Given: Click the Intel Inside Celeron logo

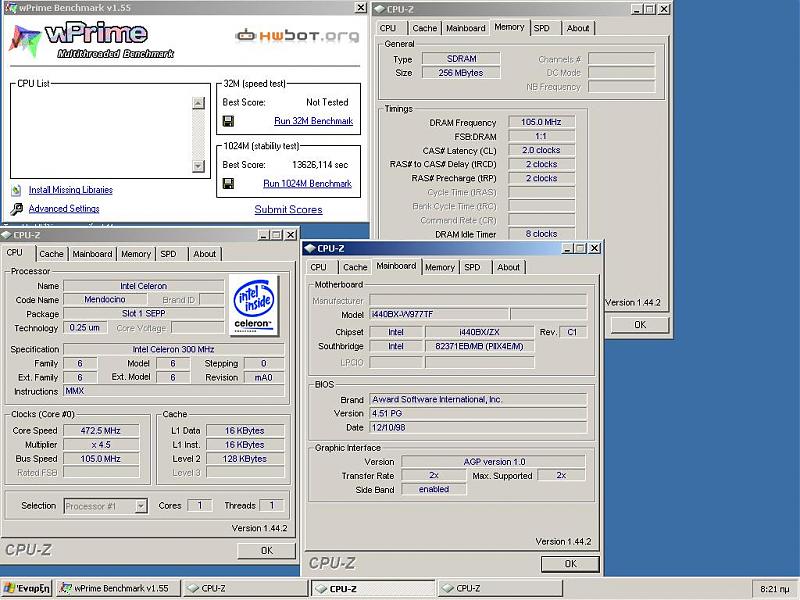Looking at the screenshot, I should point(254,305).
